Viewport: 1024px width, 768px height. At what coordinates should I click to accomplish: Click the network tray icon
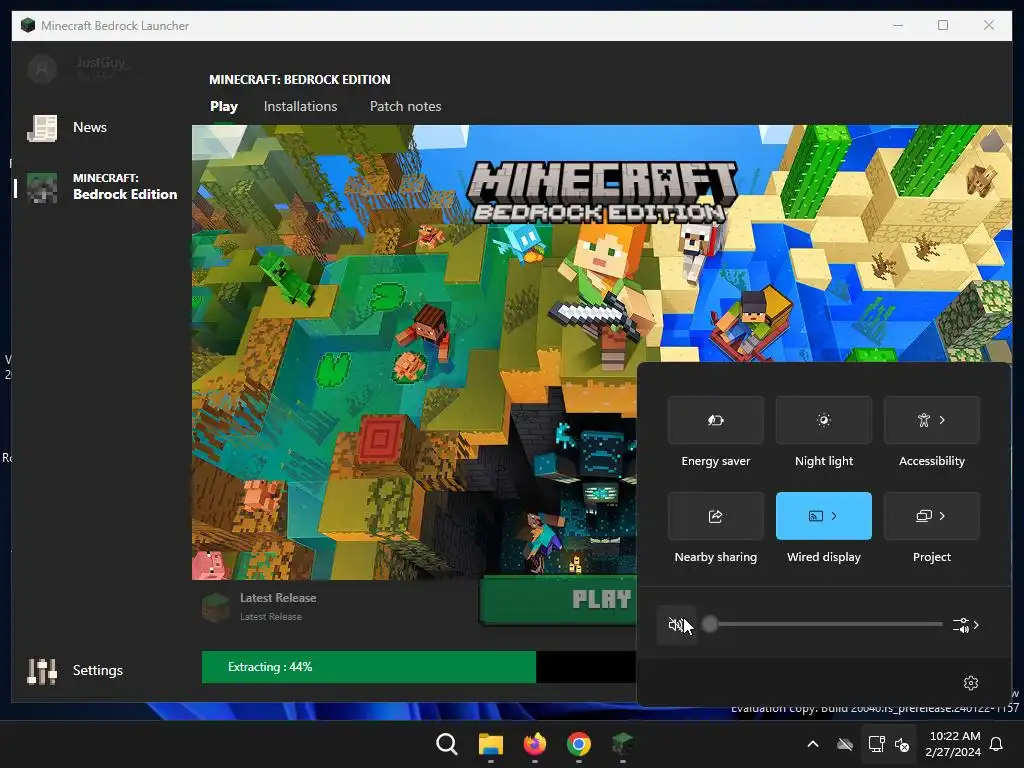(876, 744)
